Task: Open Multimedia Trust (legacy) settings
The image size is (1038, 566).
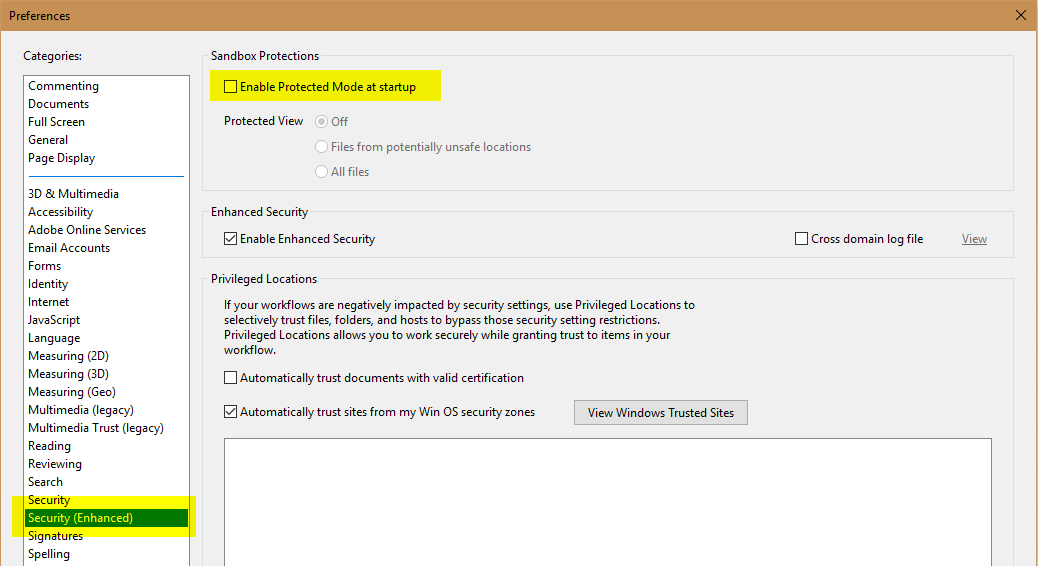Action: [x=95, y=428]
